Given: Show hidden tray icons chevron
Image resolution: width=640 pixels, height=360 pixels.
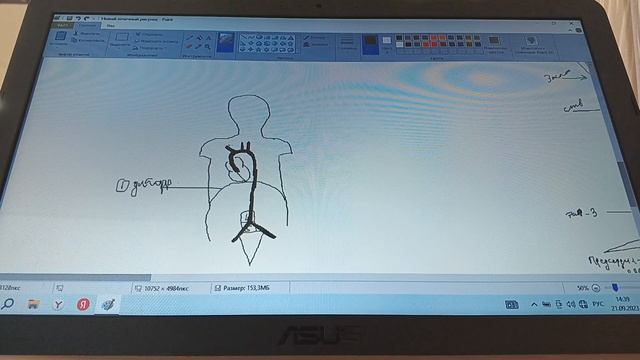Looking at the screenshot, I should 534,304.
